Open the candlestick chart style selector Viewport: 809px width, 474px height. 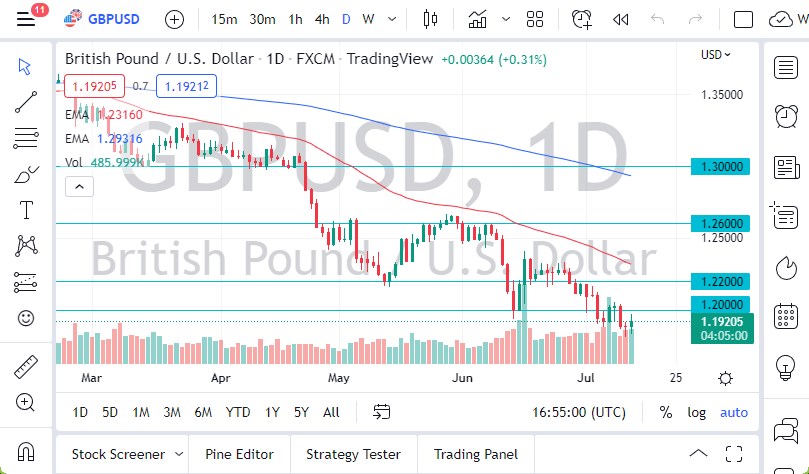pyautogui.click(x=432, y=19)
